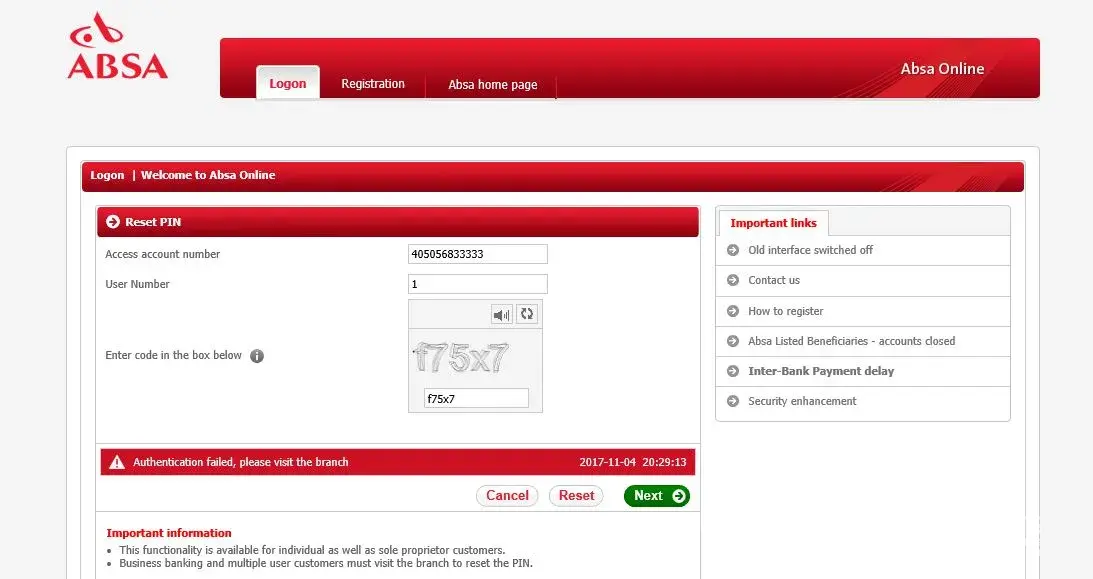Click the timestamp 2017-11-04 20:29:13
This screenshot has height=579, width=1093.
pos(633,462)
